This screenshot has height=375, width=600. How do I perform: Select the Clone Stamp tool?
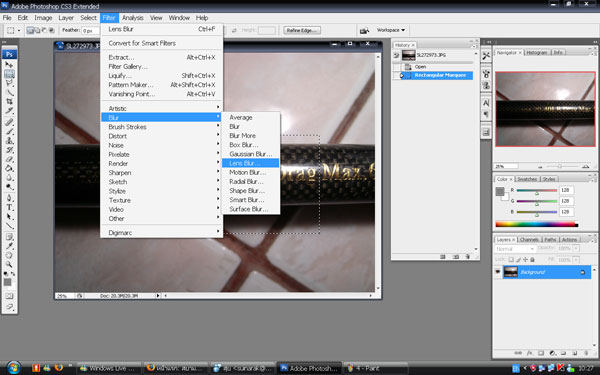[9, 140]
